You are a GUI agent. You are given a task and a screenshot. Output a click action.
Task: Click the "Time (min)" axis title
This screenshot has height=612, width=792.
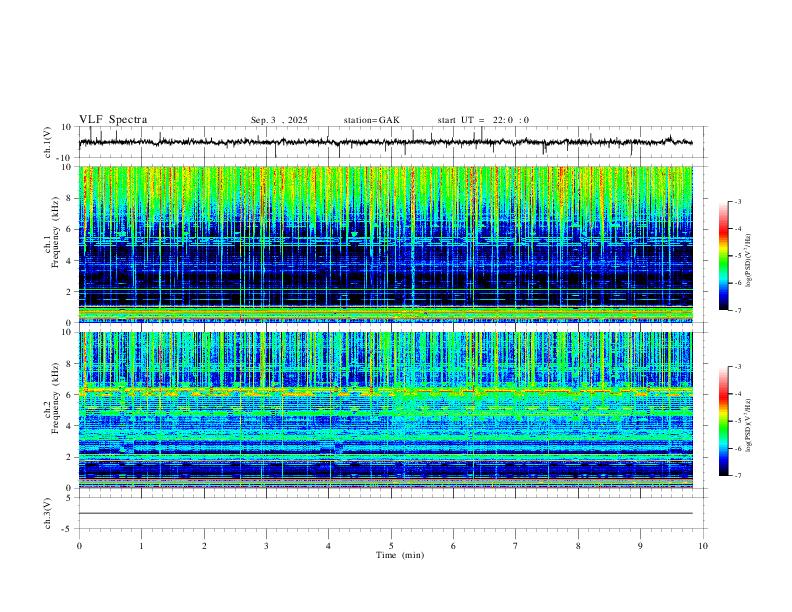(400, 555)
